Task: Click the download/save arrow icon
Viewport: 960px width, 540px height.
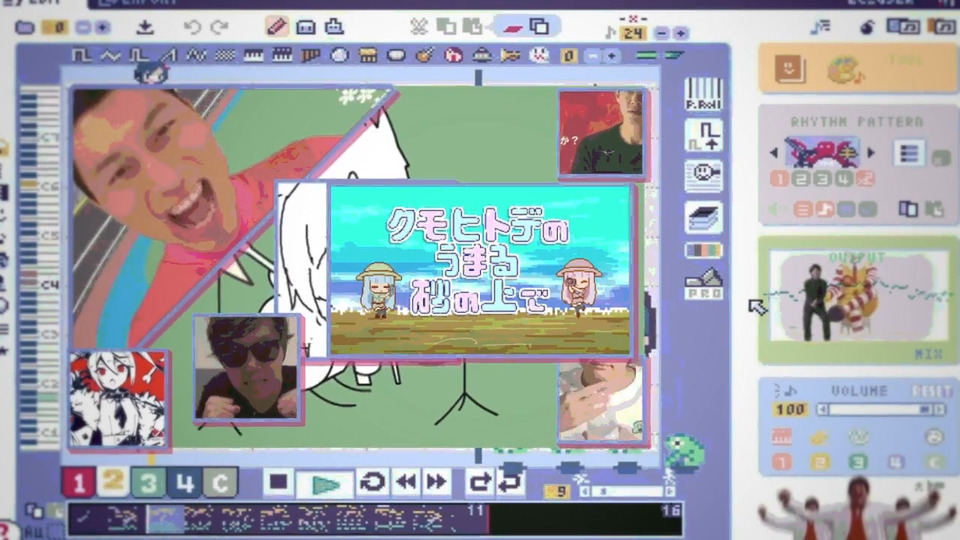Action: coord(145,27)
